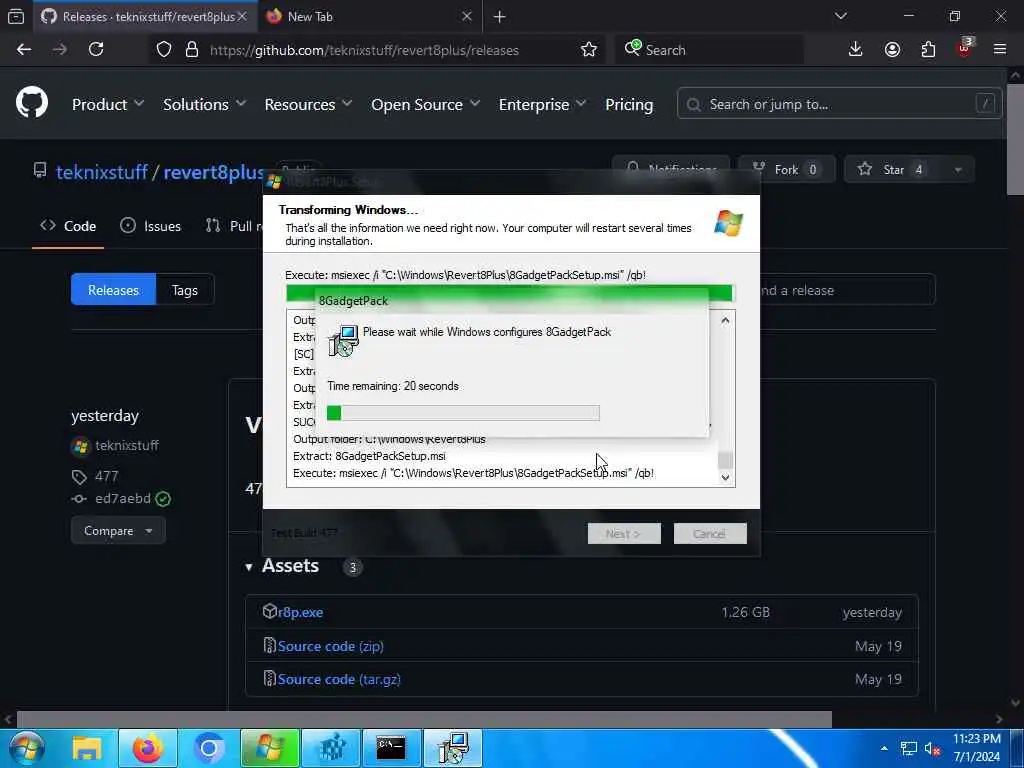This screenshot has width=1024, height=768.
Task: Click the command prompt taskbar icon
Action: coord(391,748)
